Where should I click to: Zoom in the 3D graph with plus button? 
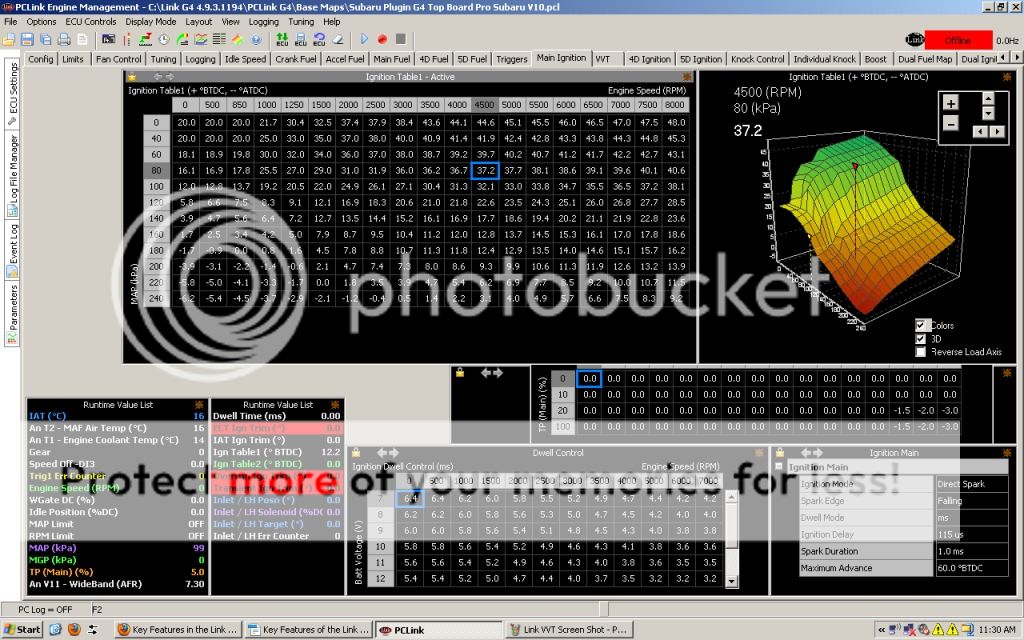point(950,103)
